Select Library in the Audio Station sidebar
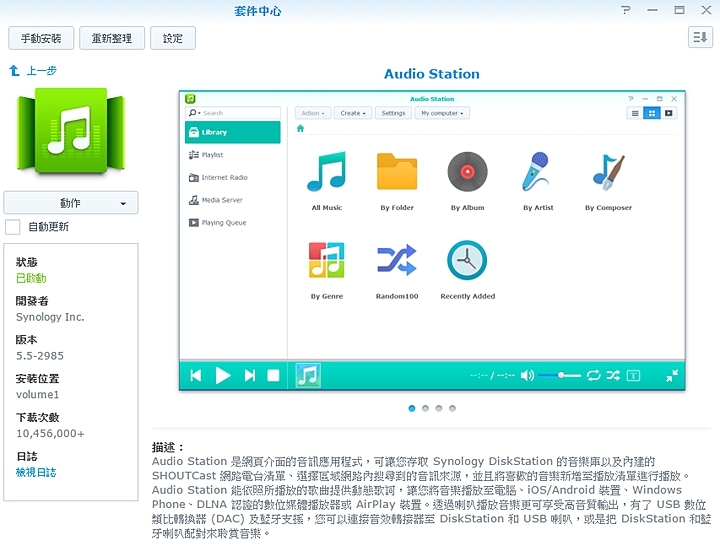This screenshot has width=720, height=546. 233,132
